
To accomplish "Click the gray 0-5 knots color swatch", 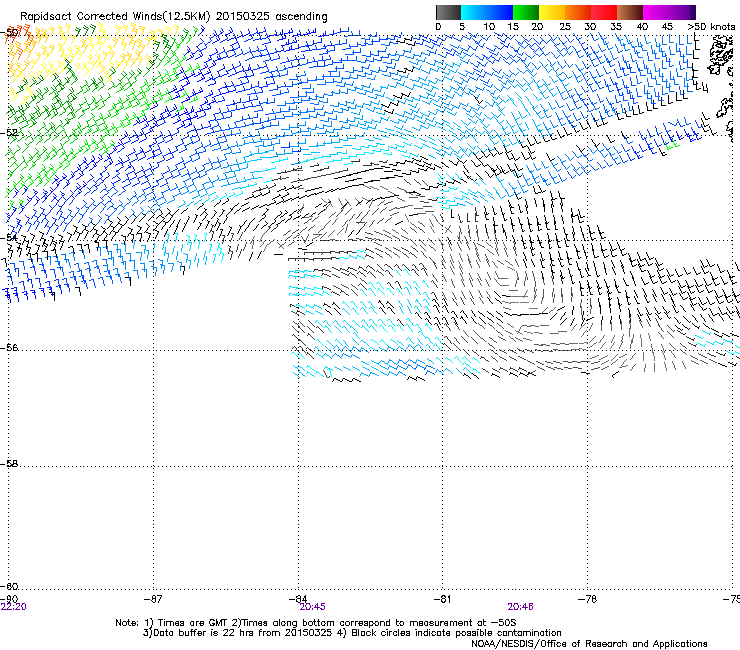I will click(448, 12).
